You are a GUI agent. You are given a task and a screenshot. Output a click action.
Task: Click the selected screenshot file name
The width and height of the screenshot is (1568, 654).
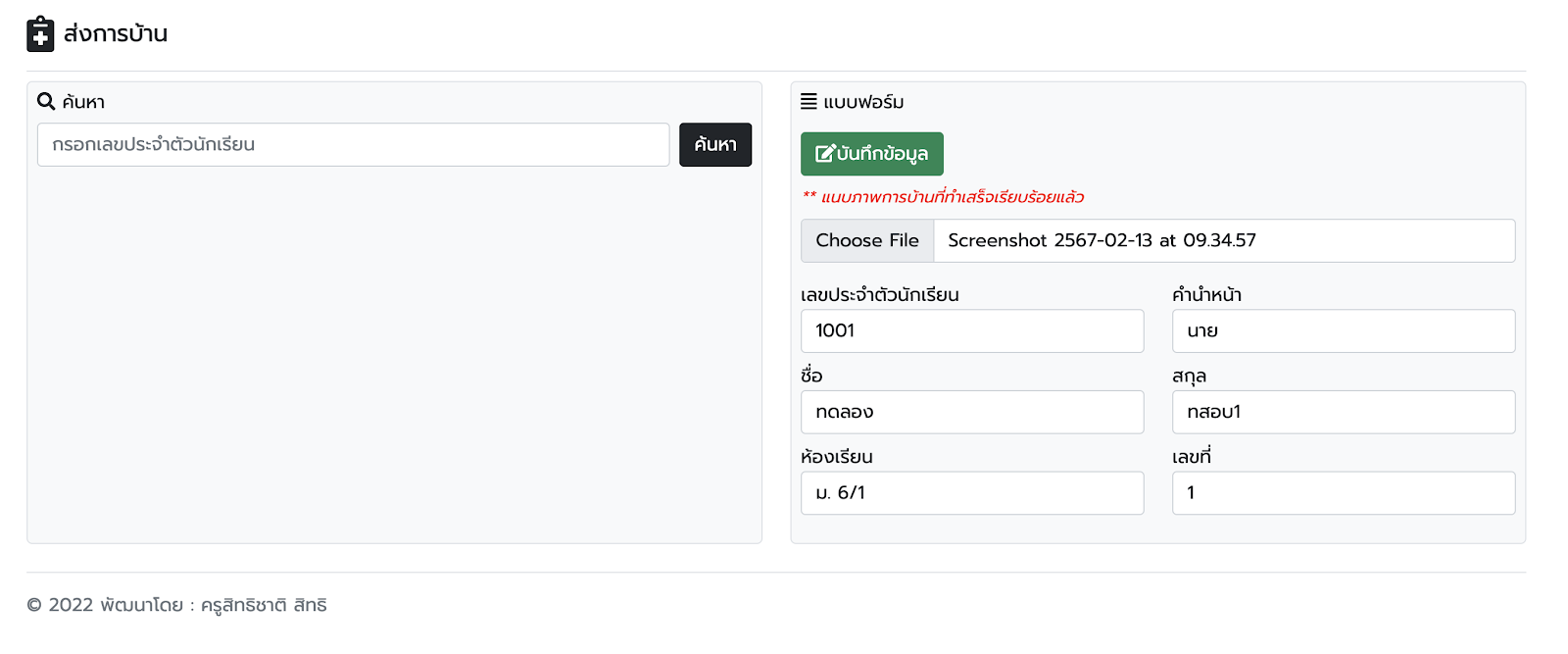(x=1102, y=240)
